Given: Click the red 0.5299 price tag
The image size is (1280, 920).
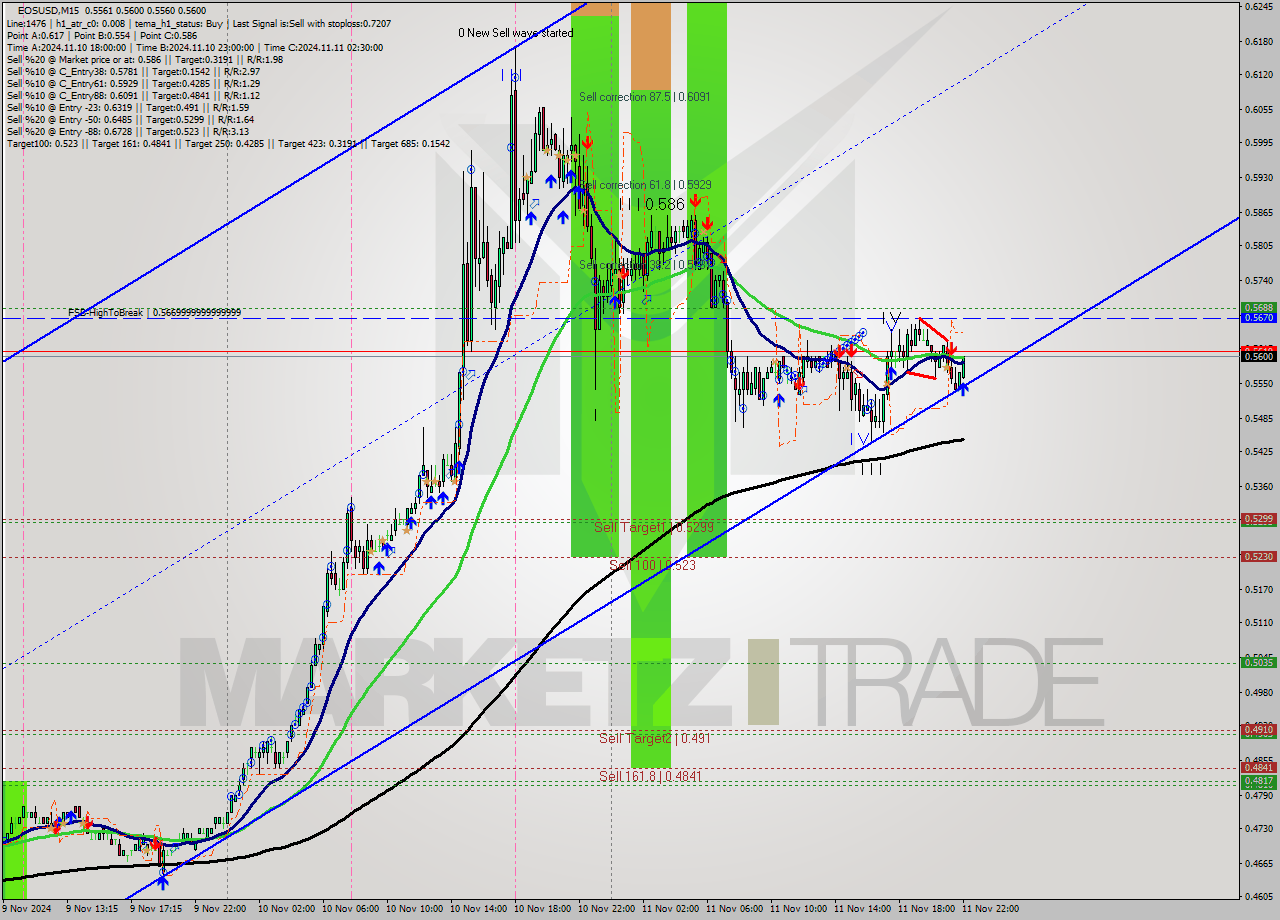Looking at the screenshot, I should (1258, 519).
